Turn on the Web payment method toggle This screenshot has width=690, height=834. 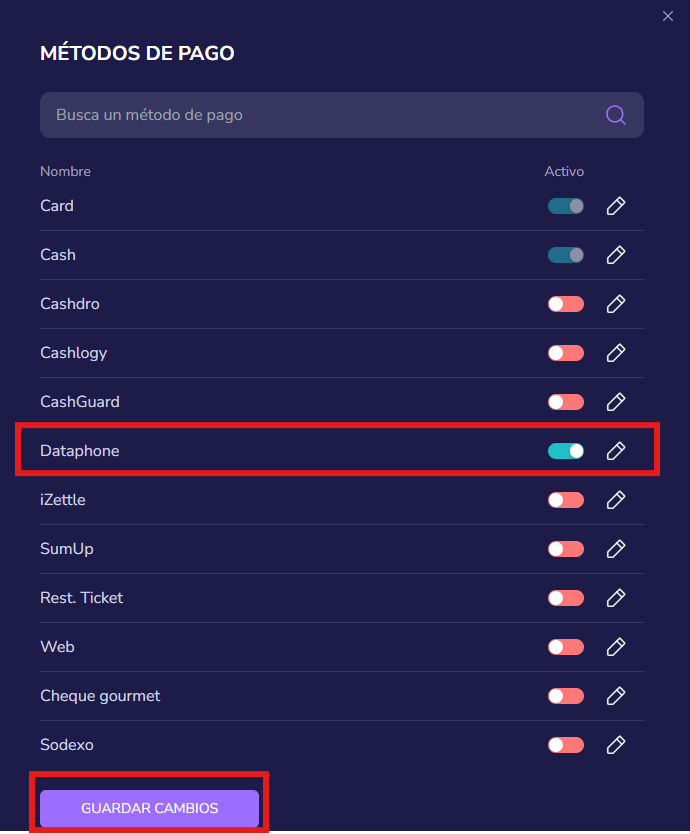566,647
